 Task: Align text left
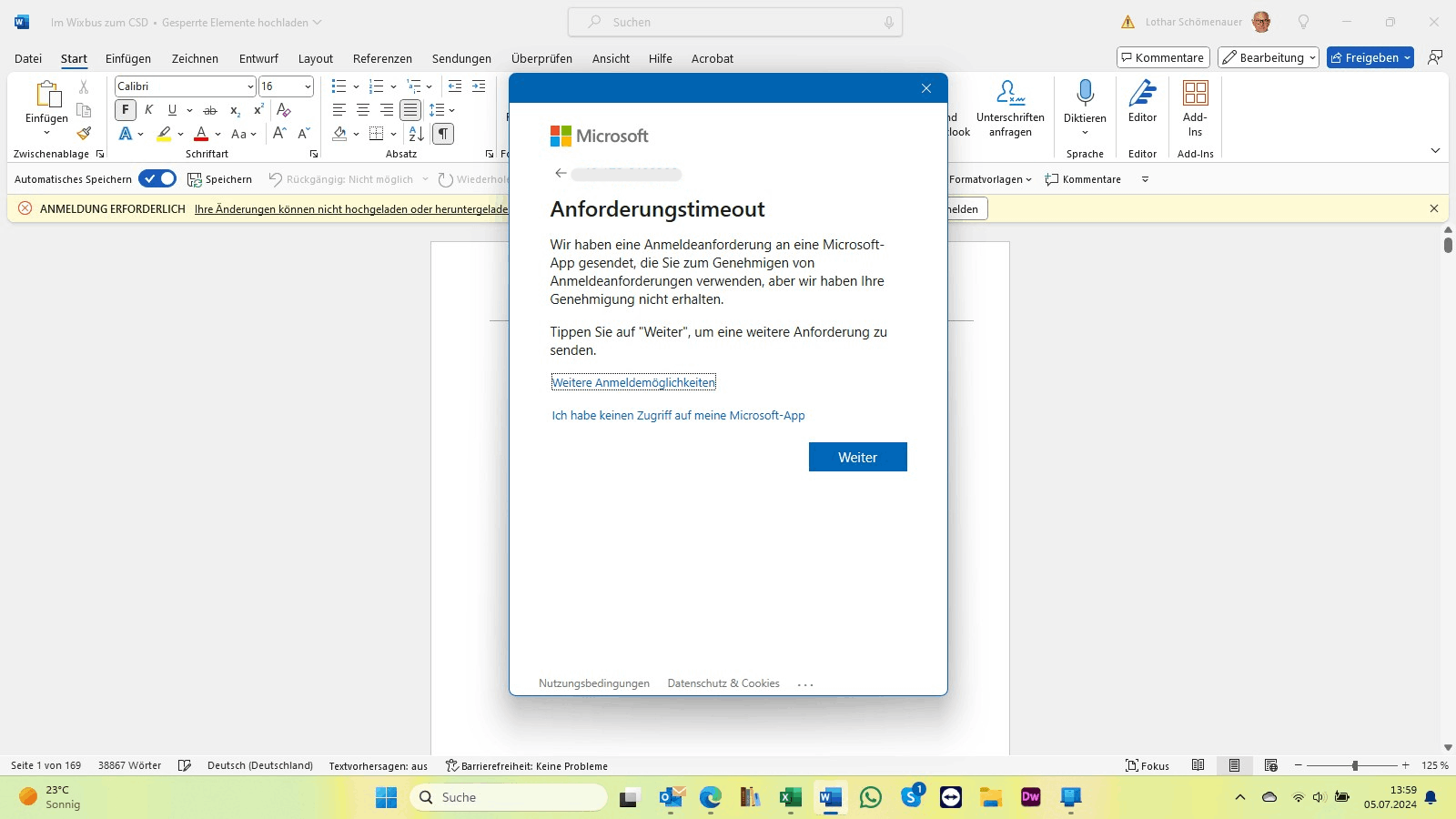pos(339,110)
